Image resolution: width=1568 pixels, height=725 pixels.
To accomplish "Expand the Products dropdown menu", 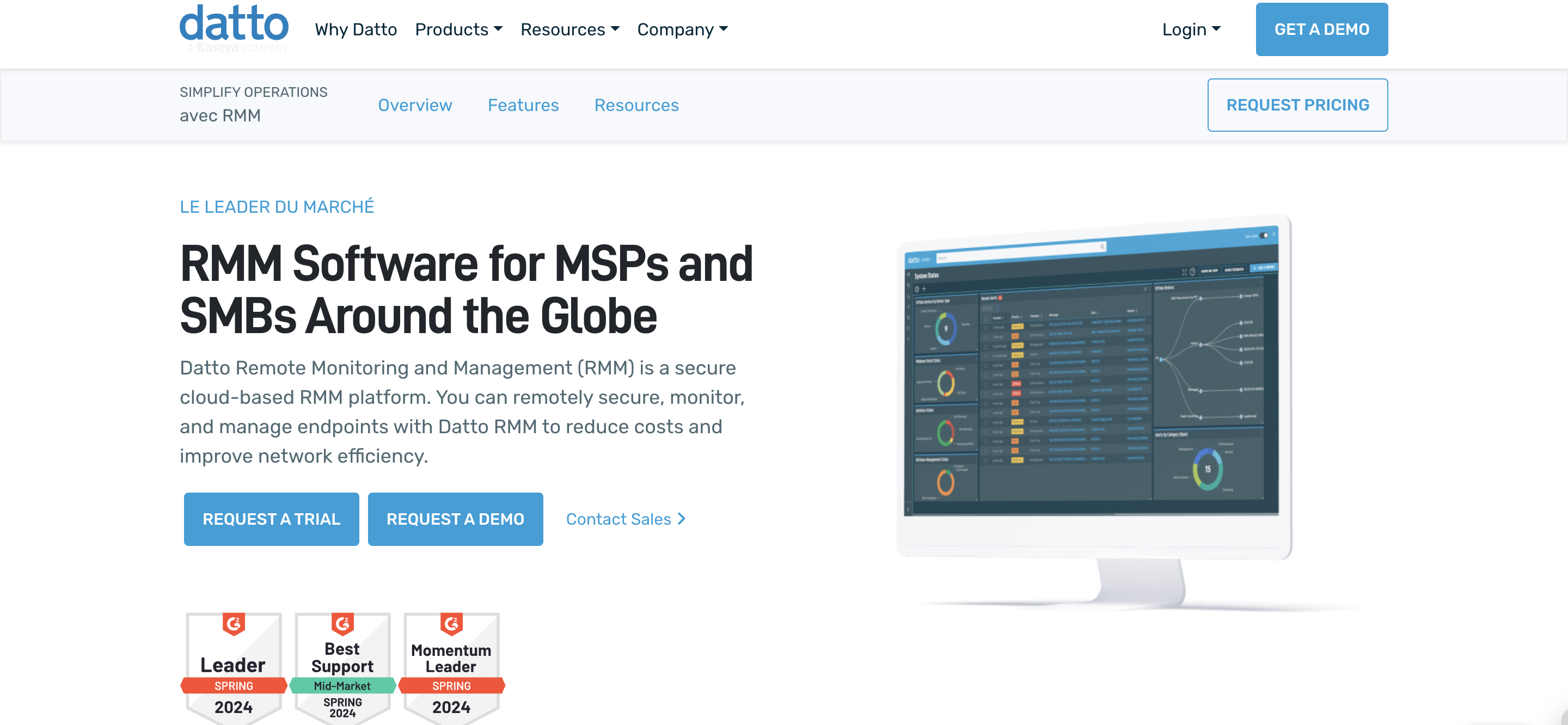I will tap(458, 29).
